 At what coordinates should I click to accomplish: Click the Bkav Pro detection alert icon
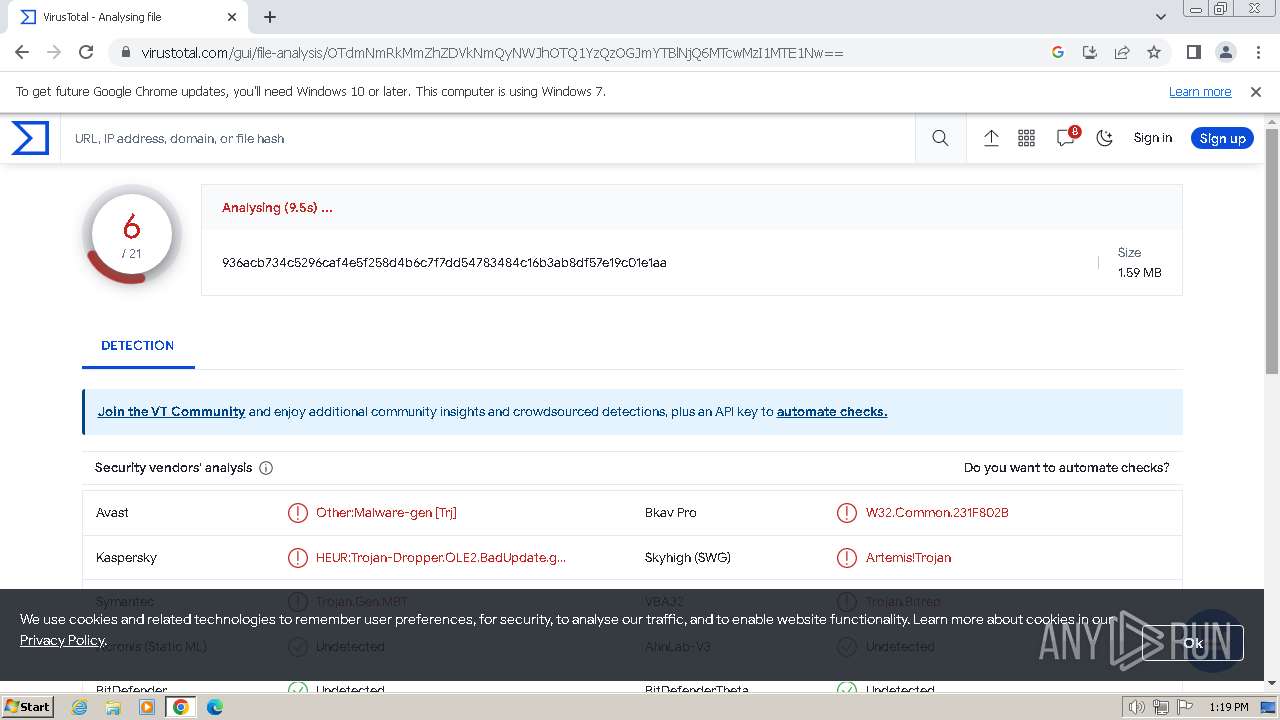pos(847,513)
